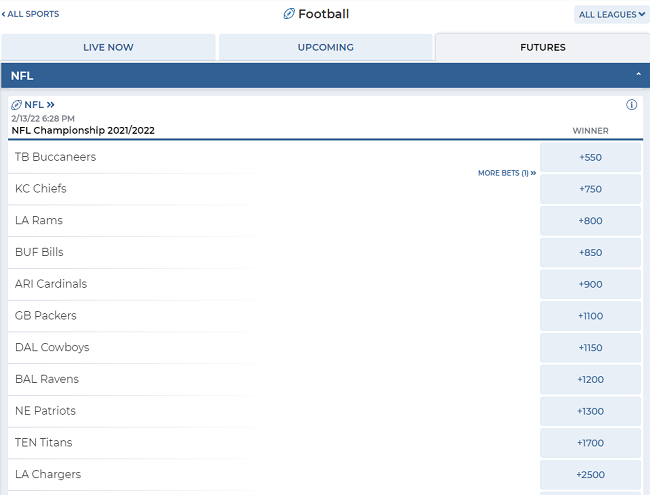650x495 pixels.
Task: Pick KC Chiefs at +750
Action: (x=590, y=189)
